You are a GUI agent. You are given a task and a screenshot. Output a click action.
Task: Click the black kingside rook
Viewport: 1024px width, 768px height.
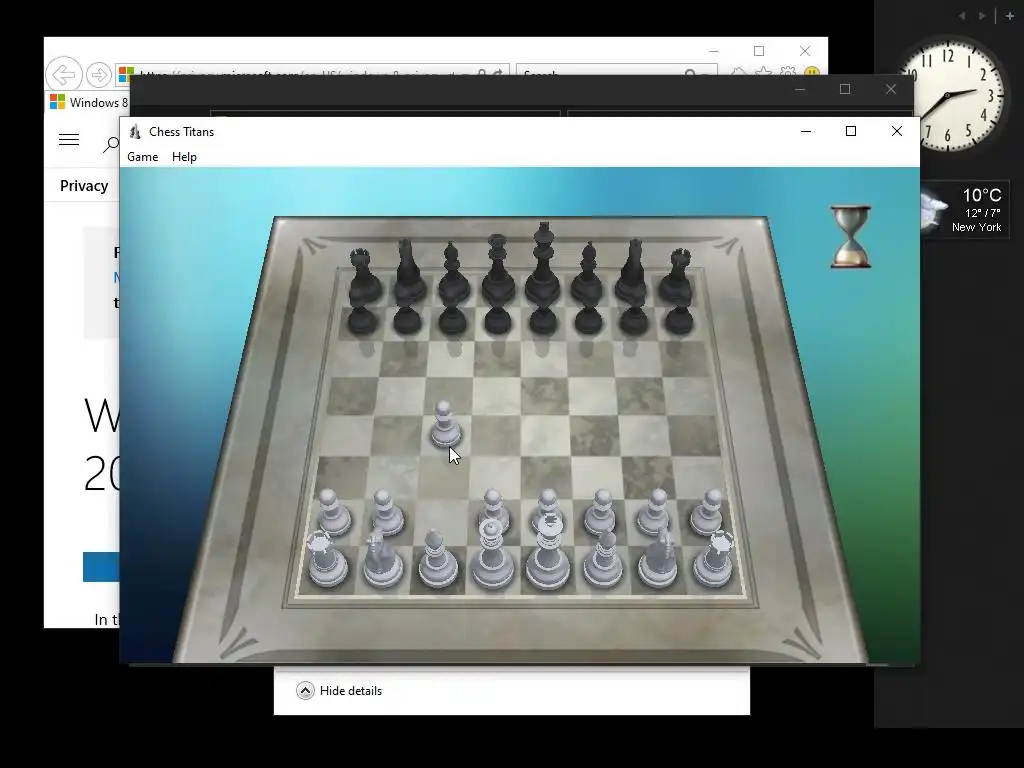(x=678, y=278)
